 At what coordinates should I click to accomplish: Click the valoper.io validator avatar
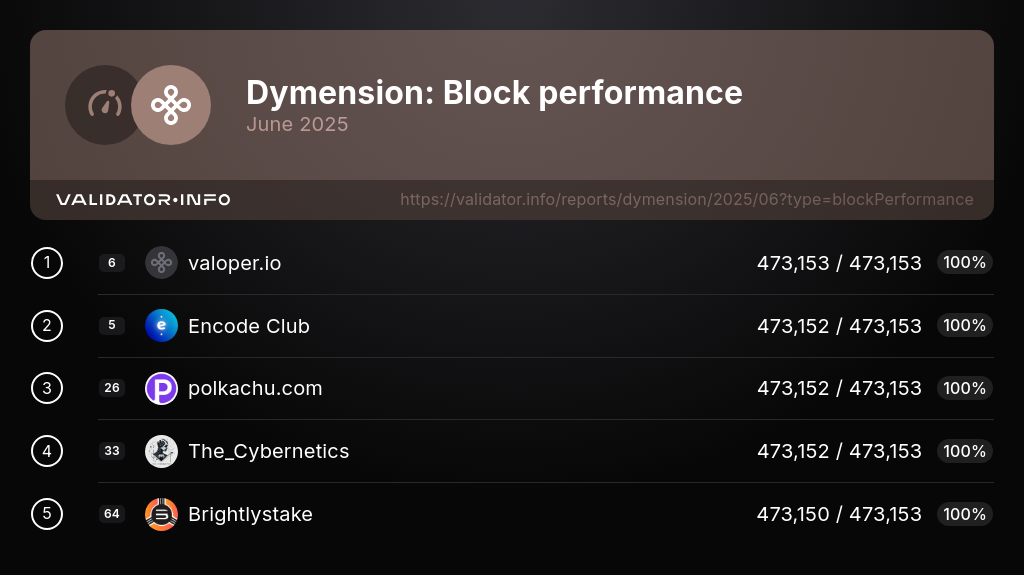coord(161,263)
